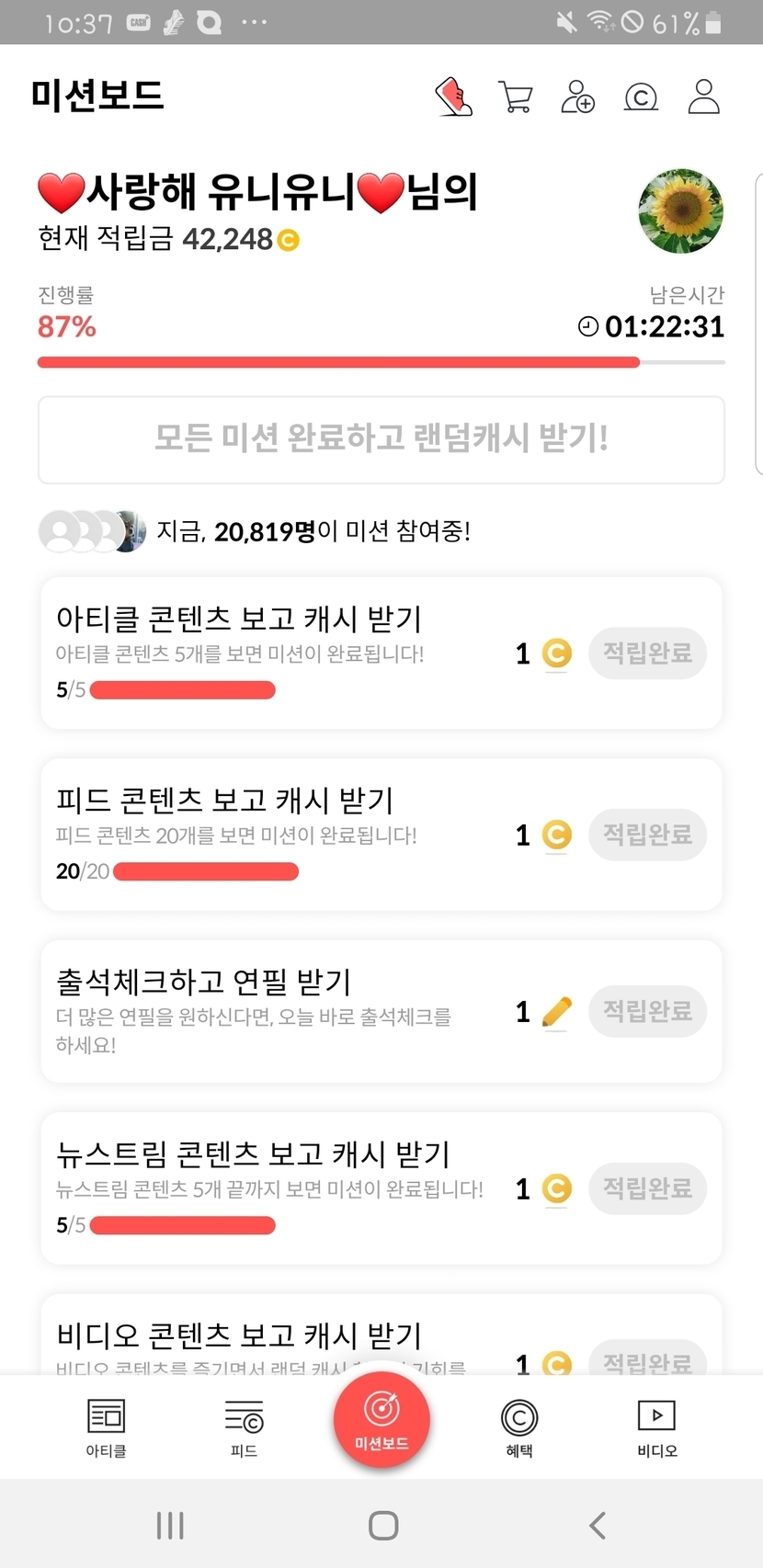Open the shopping cart
The width and height of the screenshot is (763, 1568).
pos(516,97)
